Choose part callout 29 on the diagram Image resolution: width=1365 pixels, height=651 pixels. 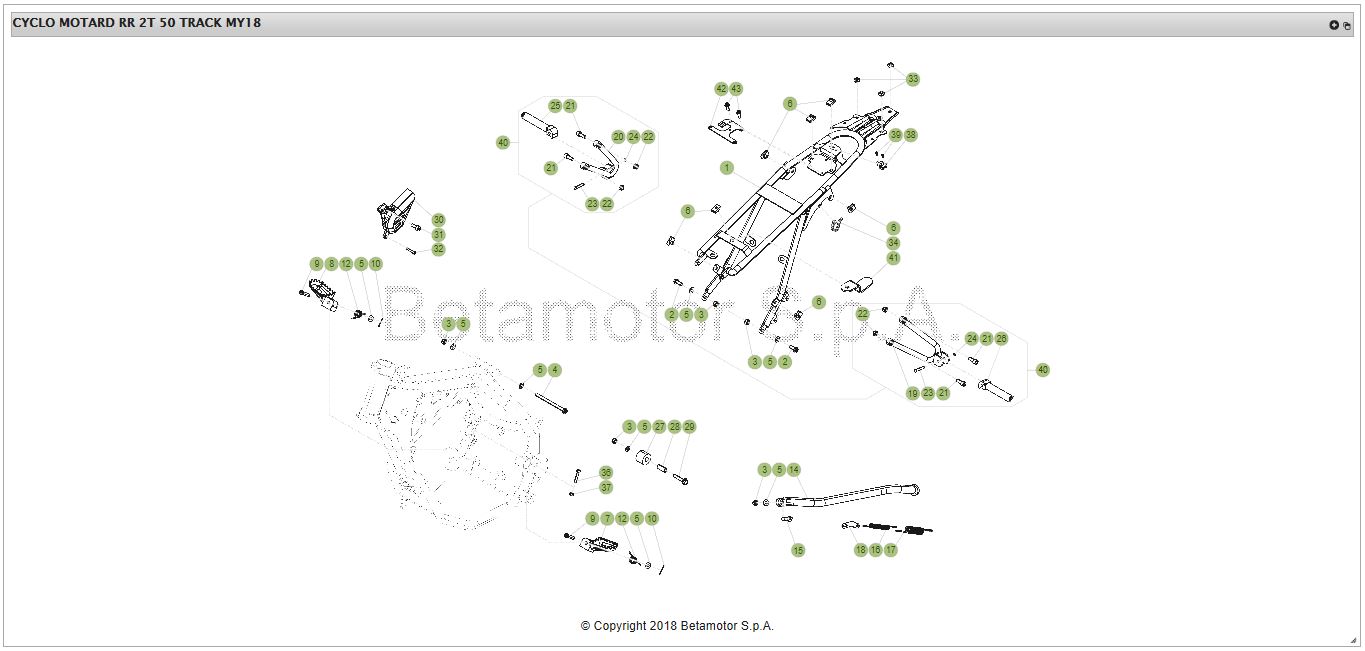[x=689, y=427]
